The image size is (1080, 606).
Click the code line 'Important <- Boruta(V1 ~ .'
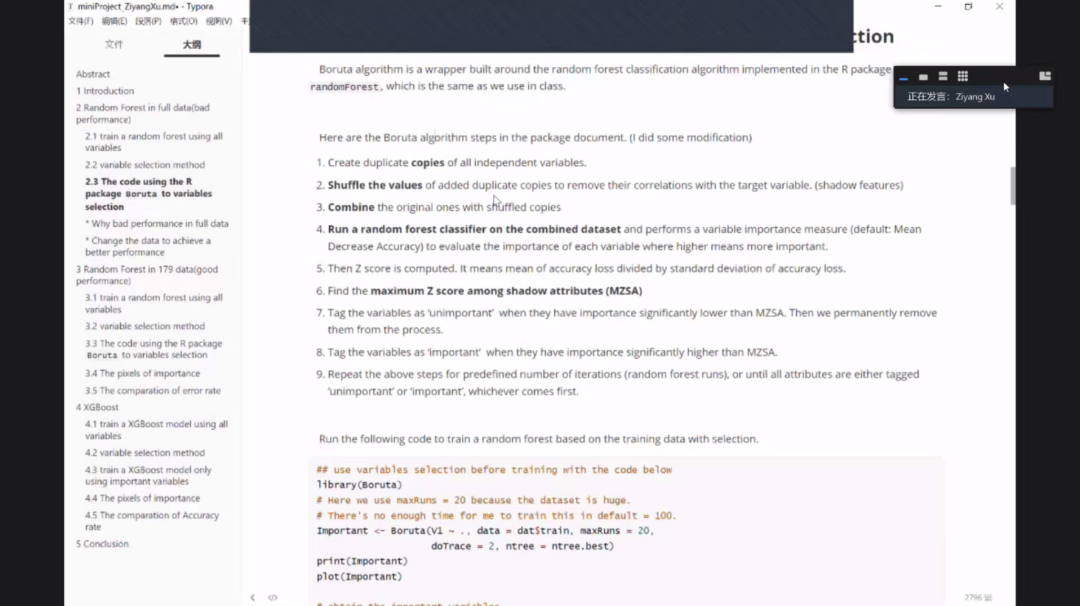[485, 531]
